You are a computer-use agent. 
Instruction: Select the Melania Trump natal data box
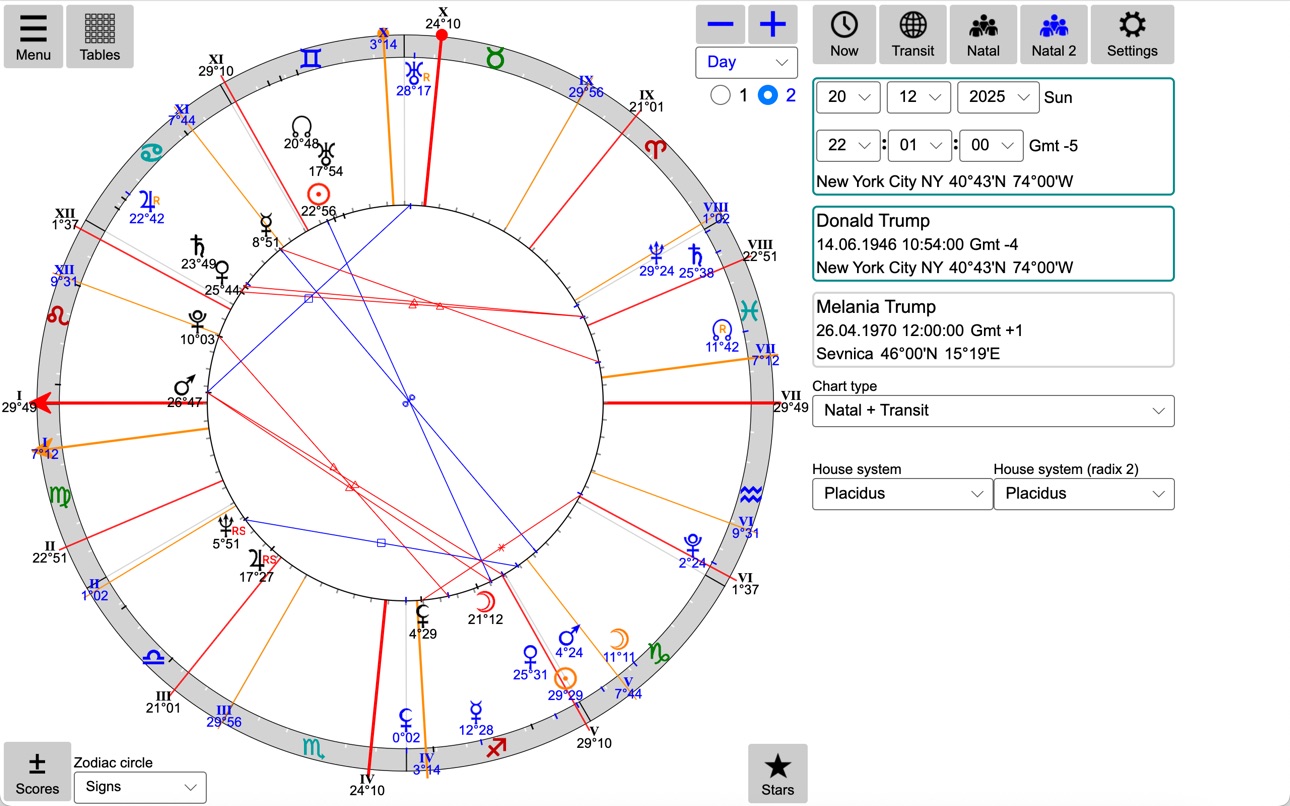coord(993,330)
